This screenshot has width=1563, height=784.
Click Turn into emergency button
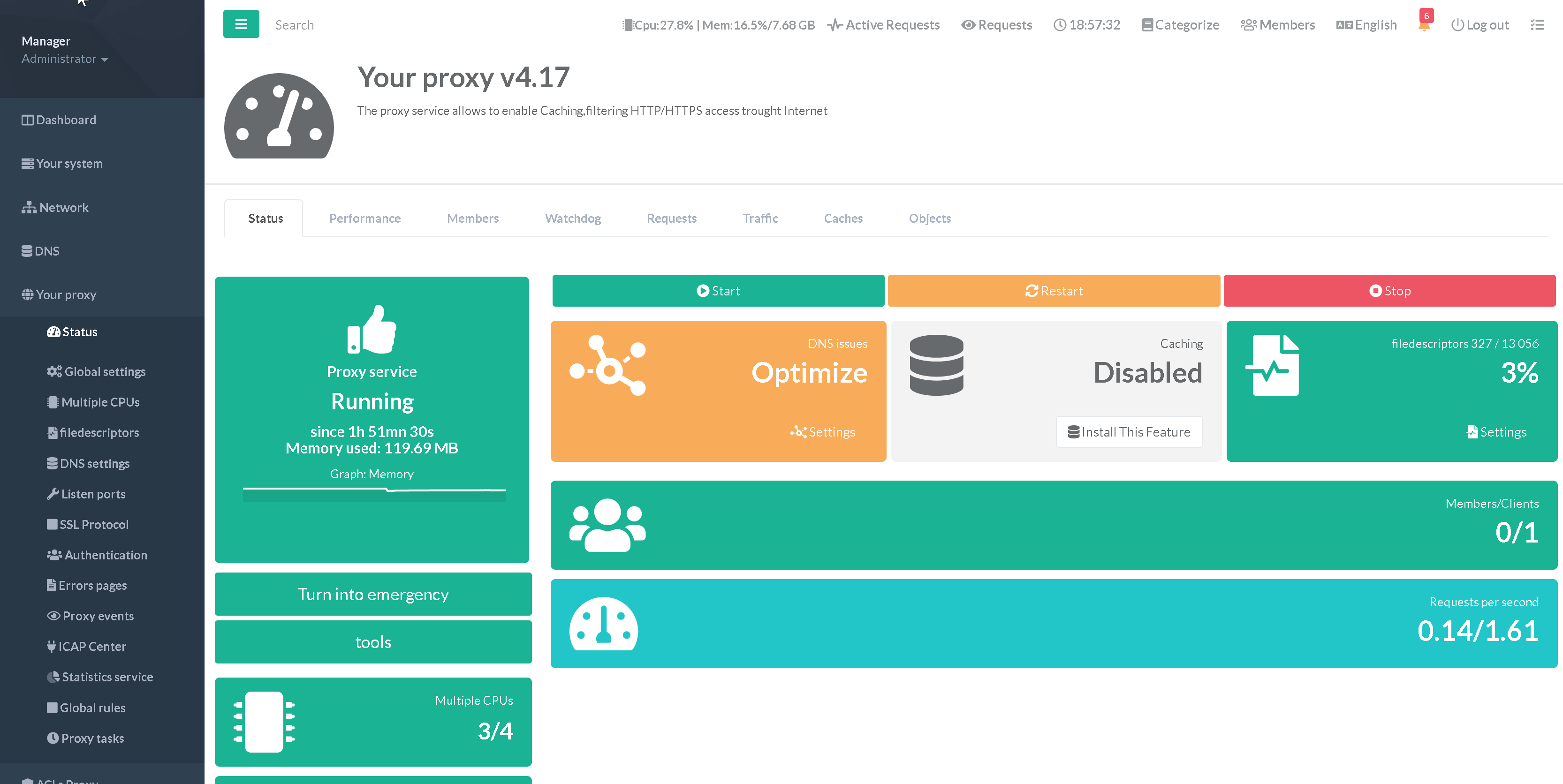(372, 594)
